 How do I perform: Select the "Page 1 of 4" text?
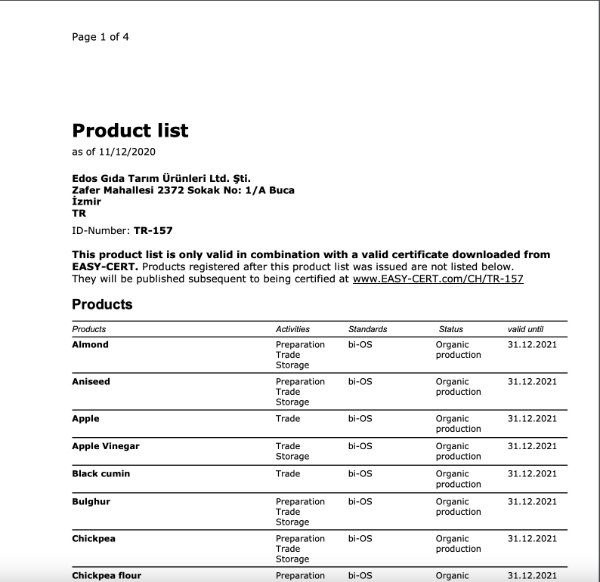coord(100,37)
